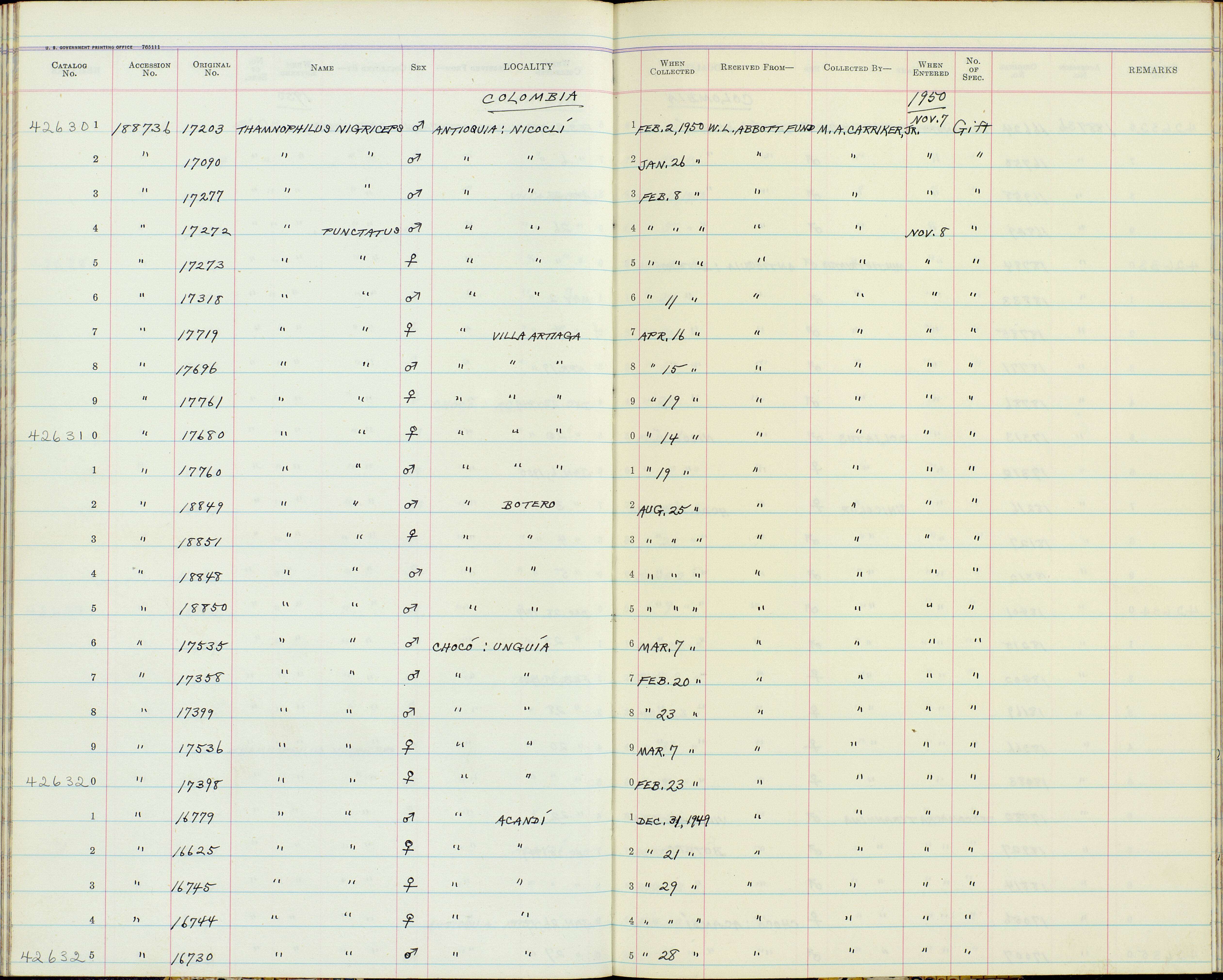The width and height of the screenshot is (1223, 980).
Task: Click original number 17680
Action: 203,436
